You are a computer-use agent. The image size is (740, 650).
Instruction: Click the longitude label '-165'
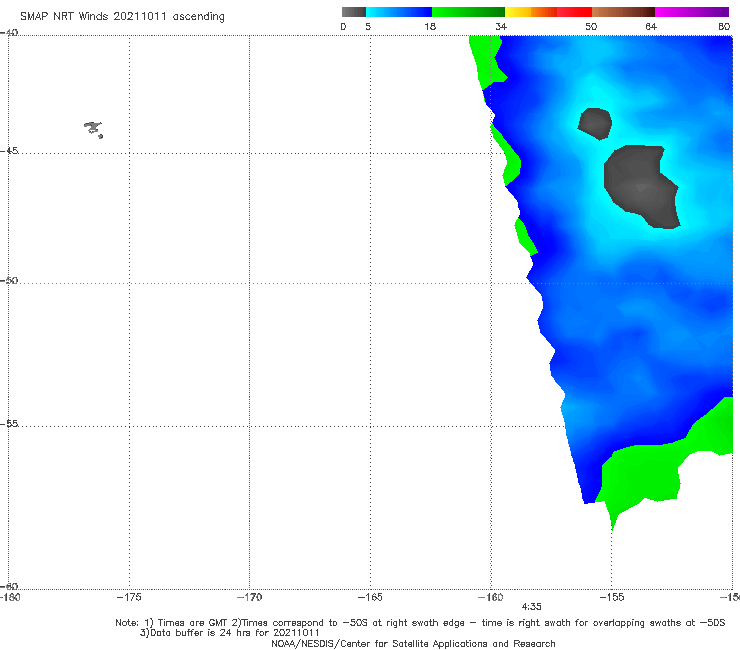click(x=370, y=598)
